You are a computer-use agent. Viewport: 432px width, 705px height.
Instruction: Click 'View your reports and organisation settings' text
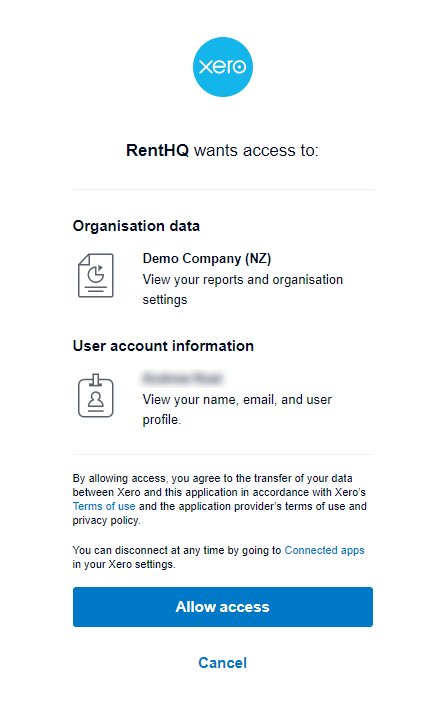[x=243, y=290]
